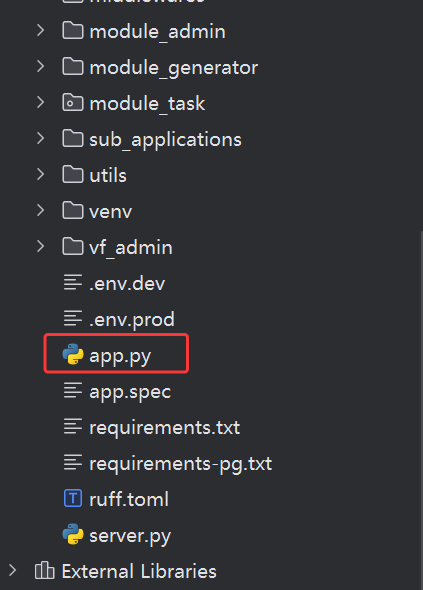Click the venv folder icon

pyautogui.click(x=73, y=210)
